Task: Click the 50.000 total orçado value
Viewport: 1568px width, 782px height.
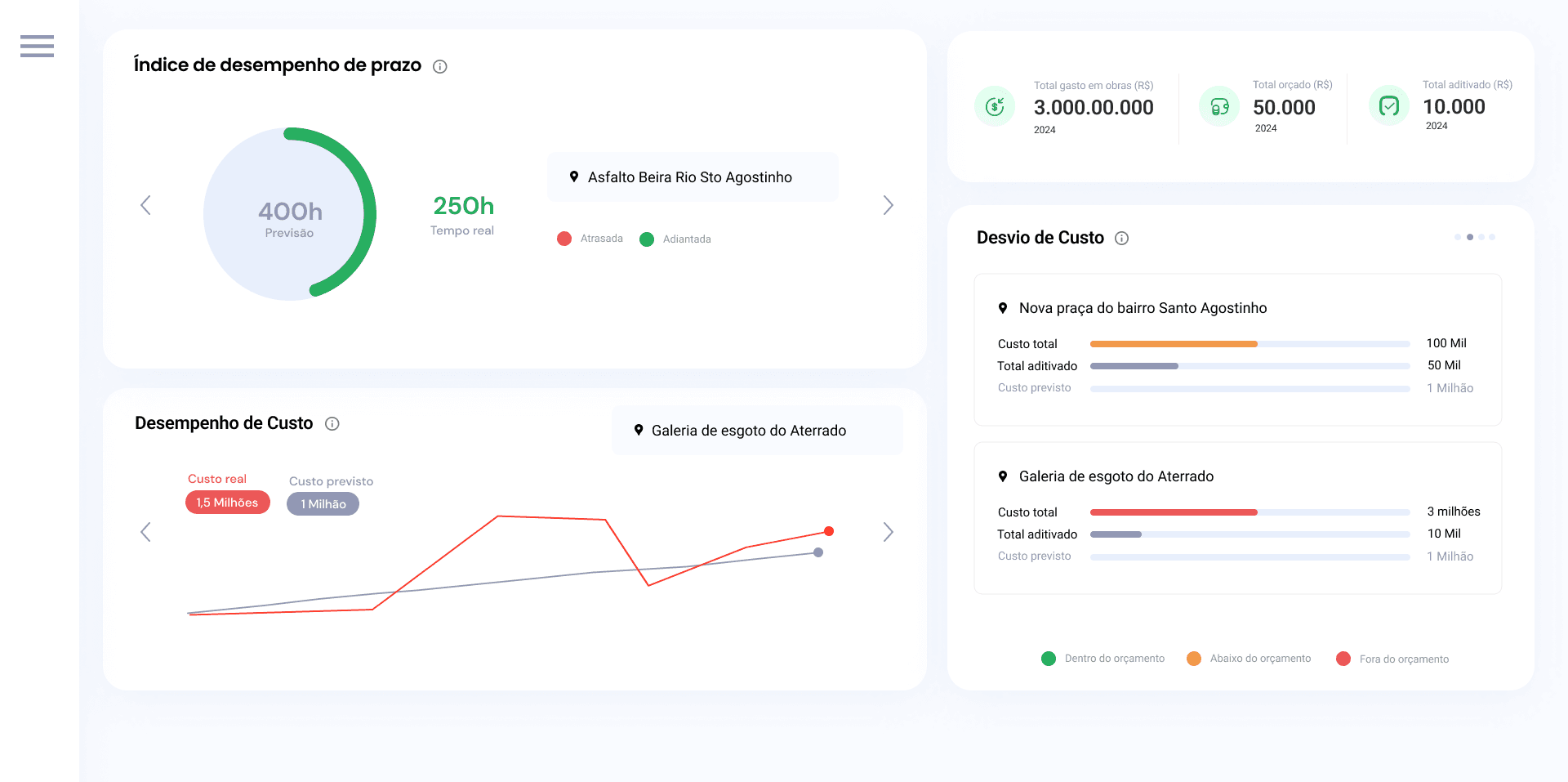Action: [x=1284, y=107]
